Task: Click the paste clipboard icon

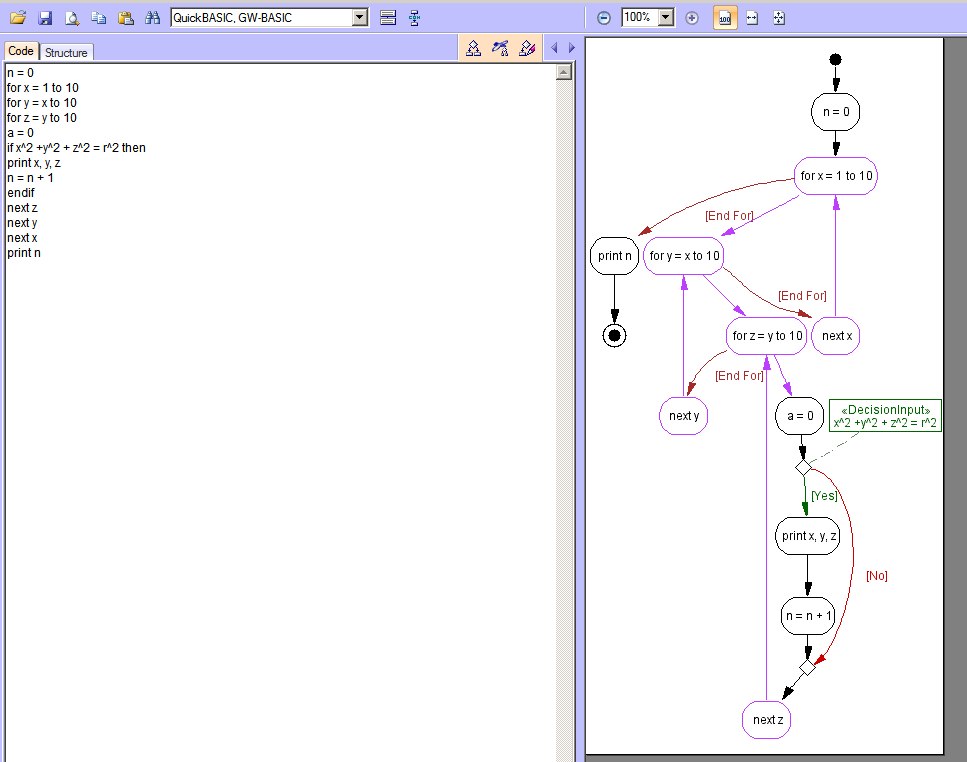Action: [x=125, y=18]
